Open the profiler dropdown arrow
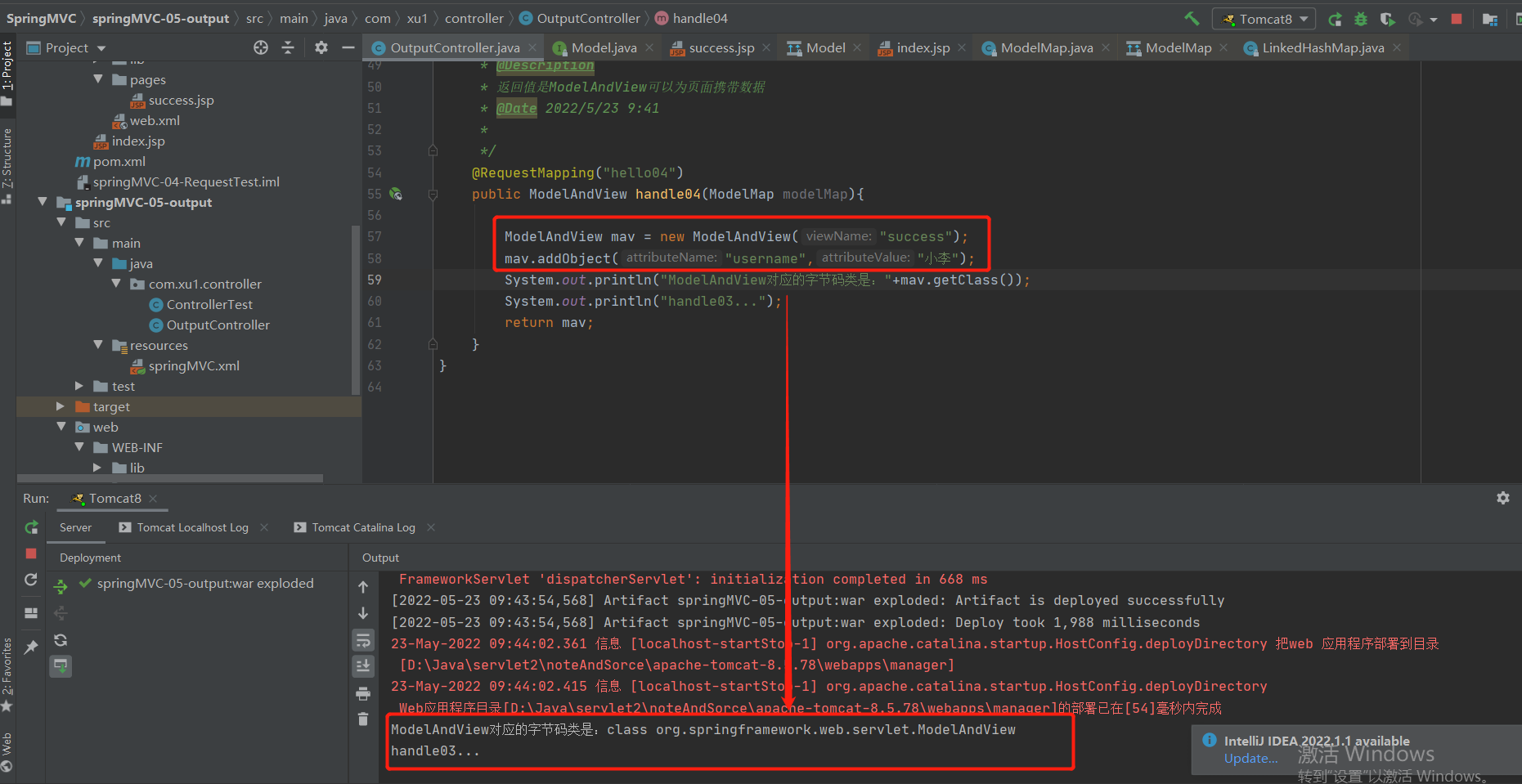Viewport: 1522px width, 784px height. coord(1434,20)
